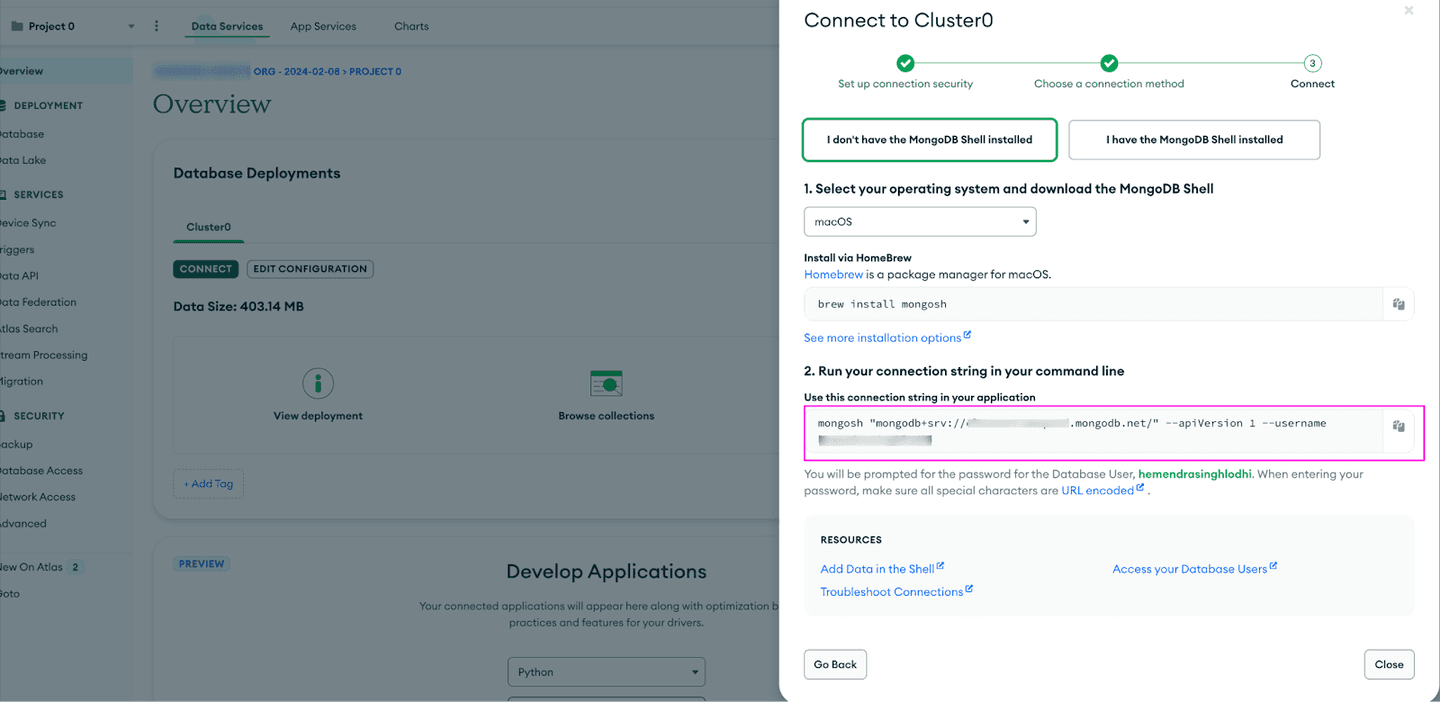Open the Troubleshoot Connections link
The image size is (1440, 702).
point(891,592)
